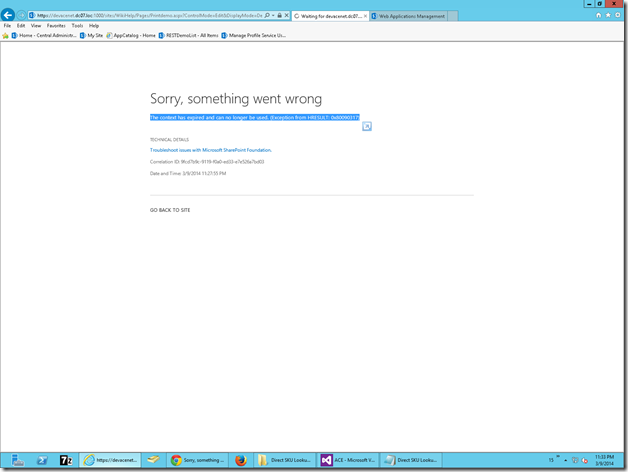
Task: Click the Add to Favorites bar star icon
Action: [5, 36]
